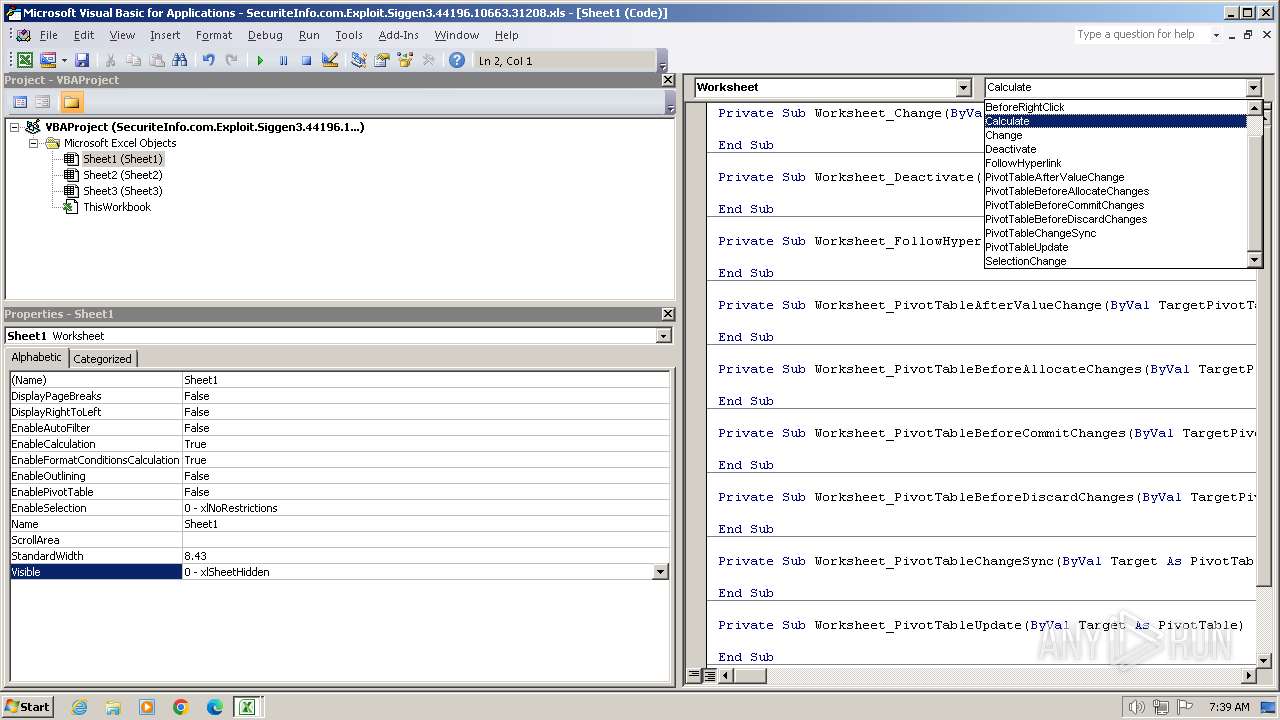Click Procedure View button at code pane bottom
1280x720 pixels.
coord(694,676)
